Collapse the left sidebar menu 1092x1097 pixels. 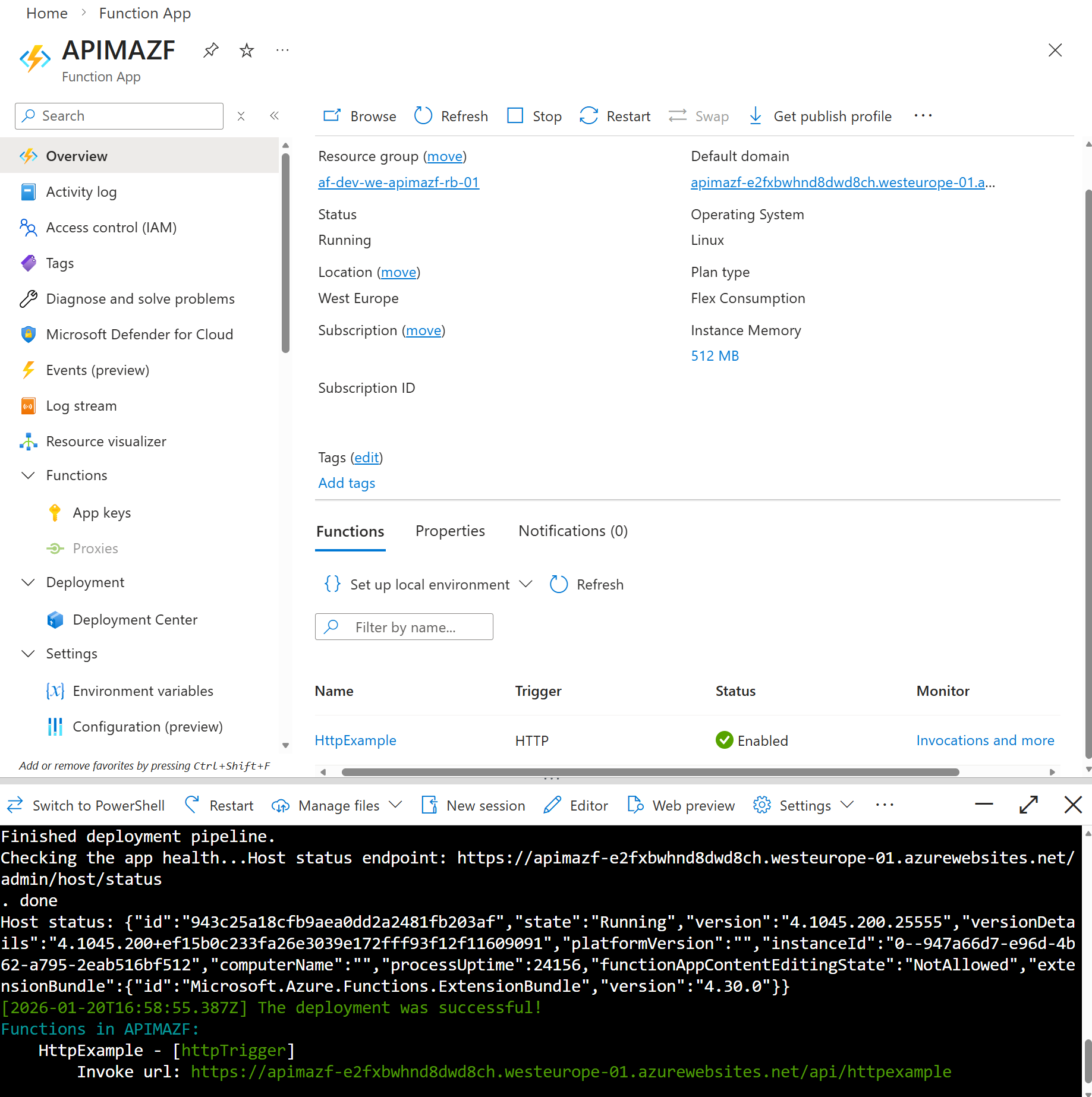[274, 116]
